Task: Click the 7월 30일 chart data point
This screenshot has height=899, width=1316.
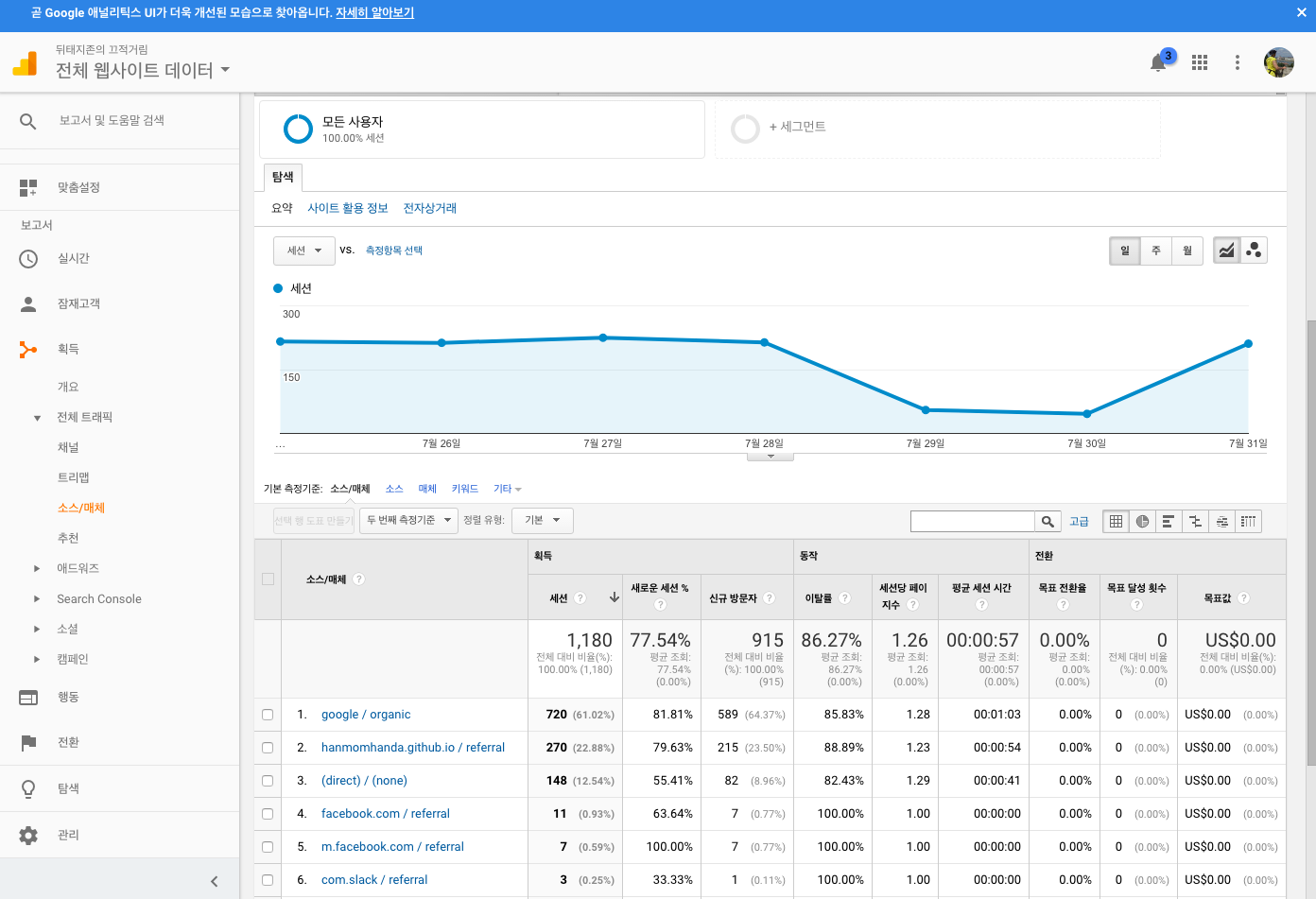Action: click(x=1087, y=414)
